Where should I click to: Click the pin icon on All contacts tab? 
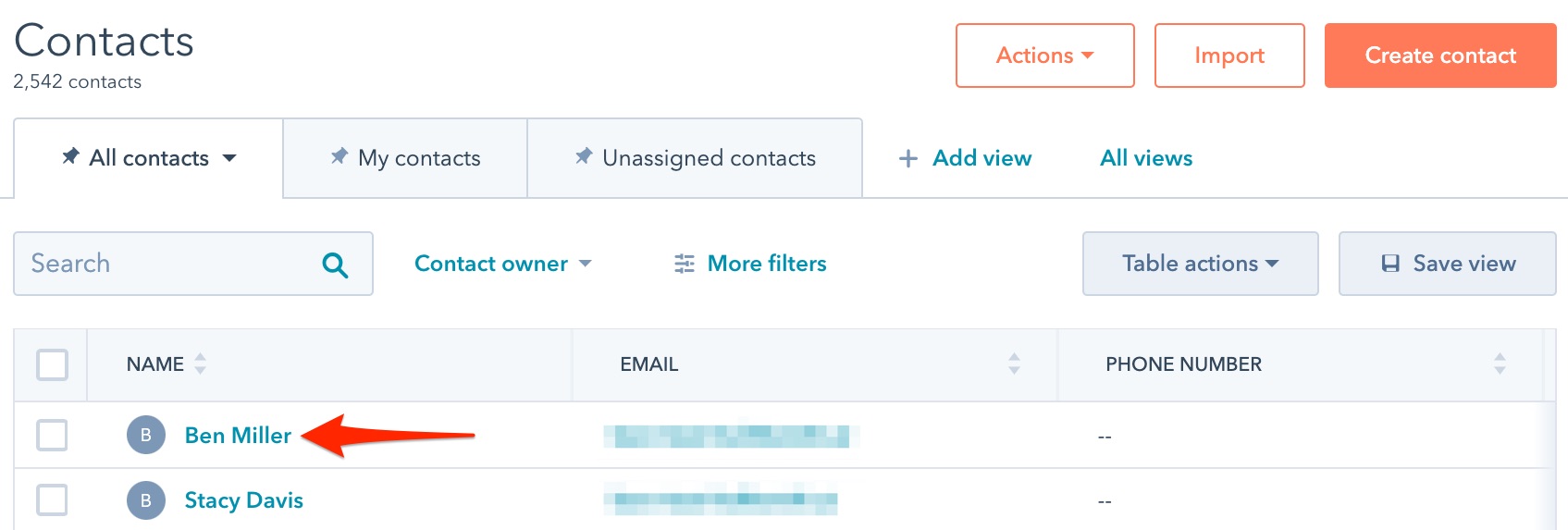(x=70, y=156)
